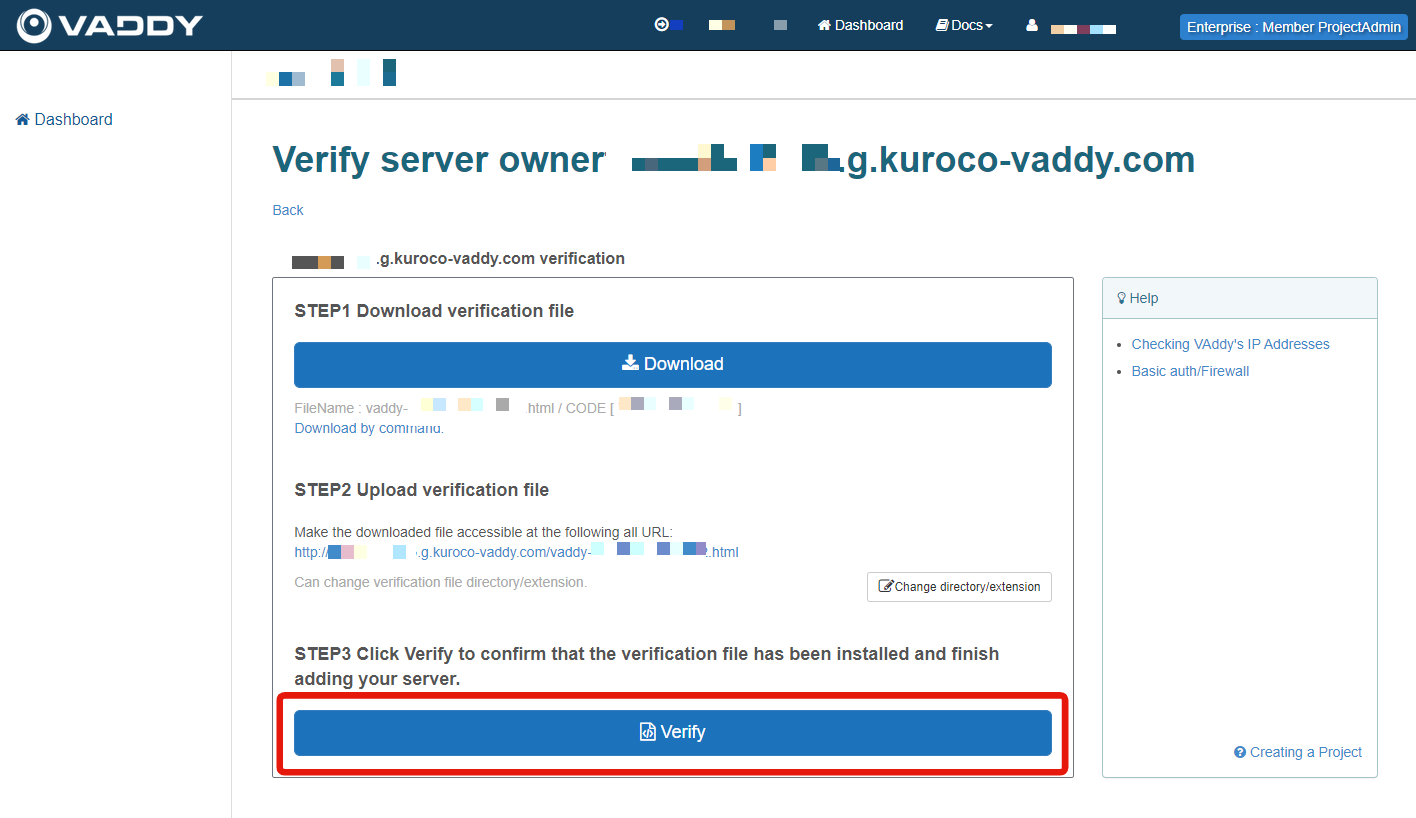This screenshot has height=818, width=1416.
Task: Open the 'Basic auth/Firewall' help link
Action: tap(1190, 371)
